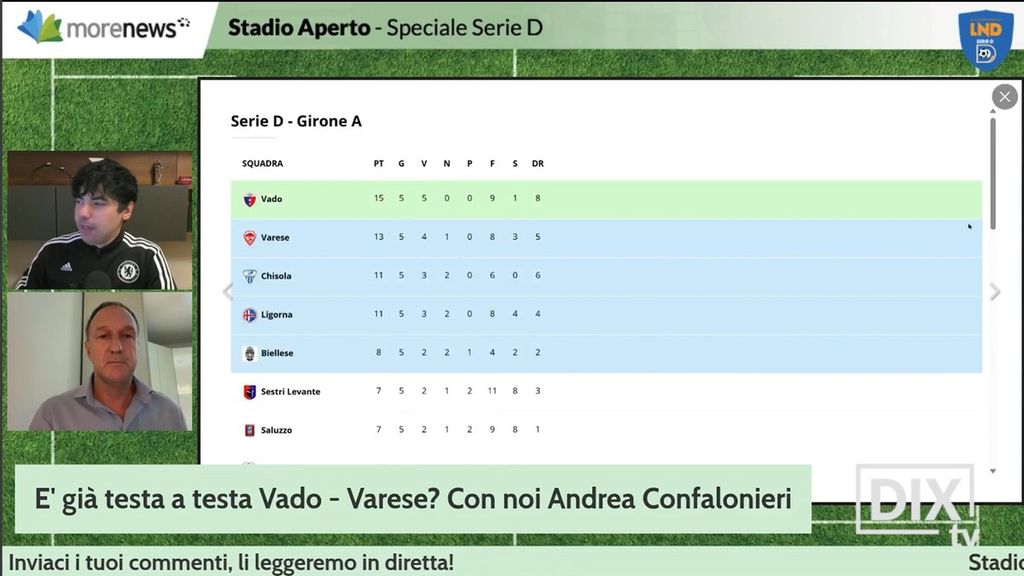
Task: Open the Varese team name link
Action: pos(275,238)
